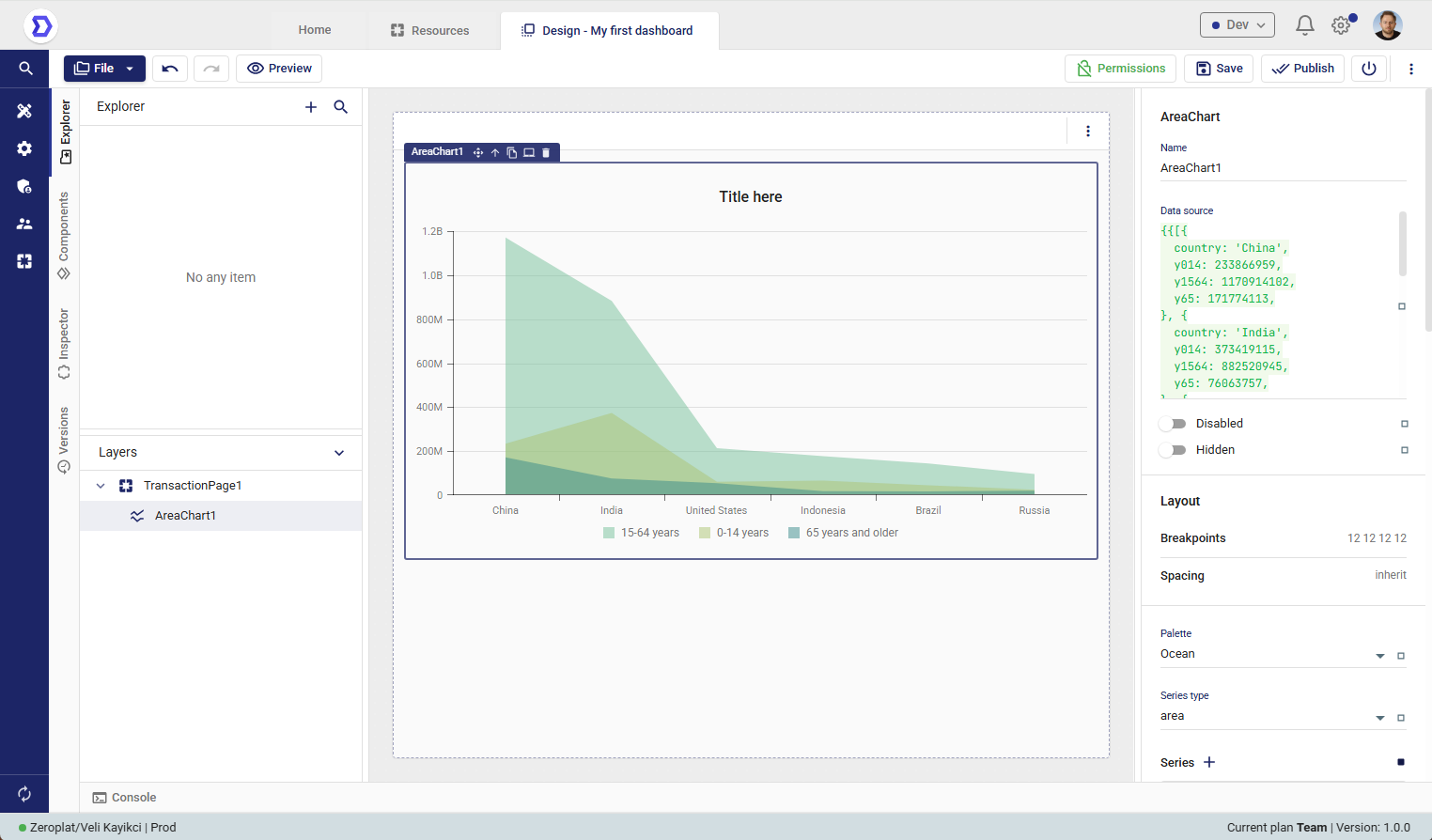This screenshot has width=1432, height=840.
Task: Click the search icon in Explorer panel
Action: [341, 107]
